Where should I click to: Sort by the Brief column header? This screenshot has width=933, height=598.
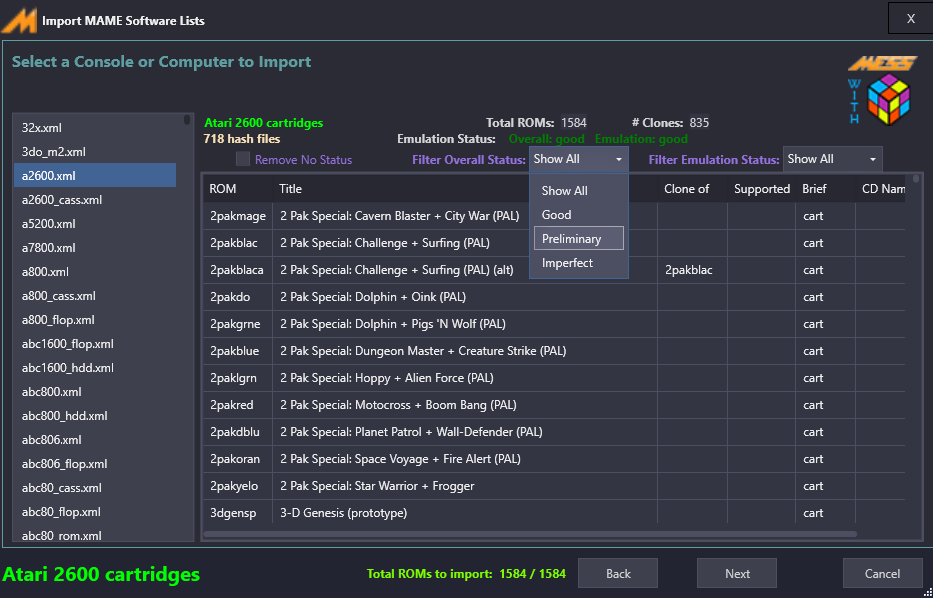825,189
